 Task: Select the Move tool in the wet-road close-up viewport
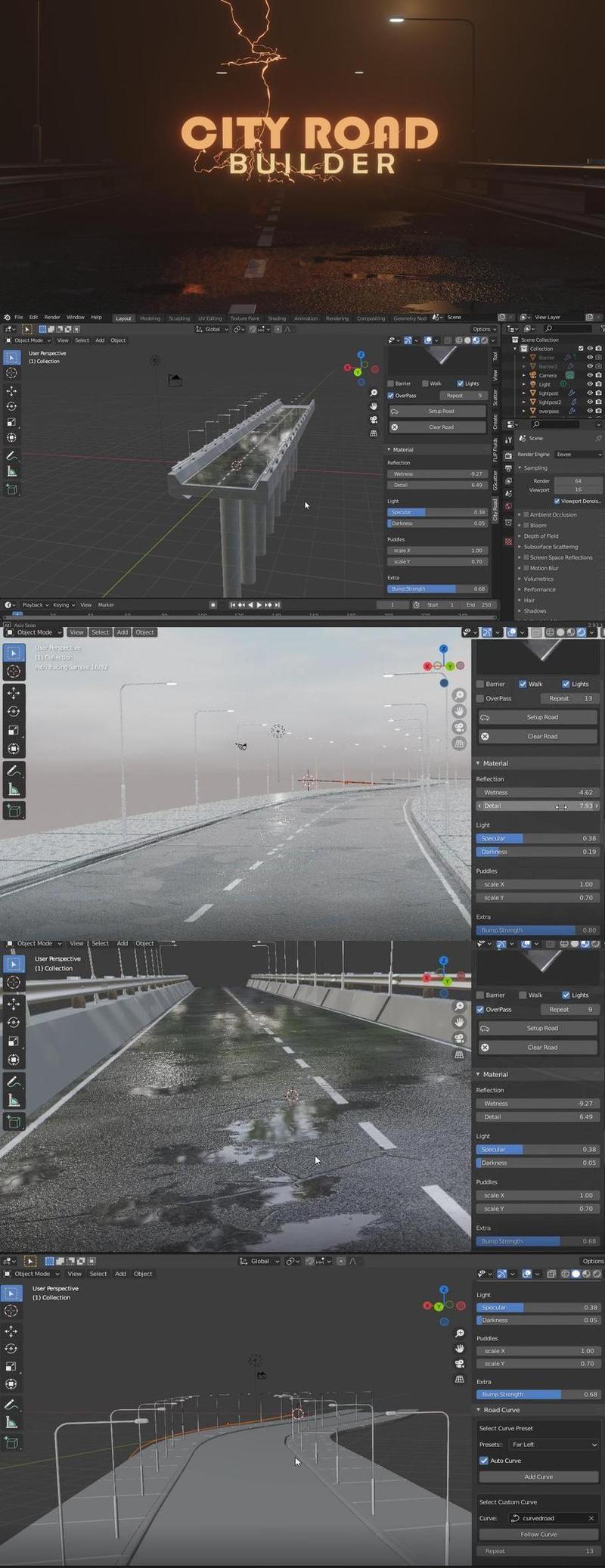14,1004
